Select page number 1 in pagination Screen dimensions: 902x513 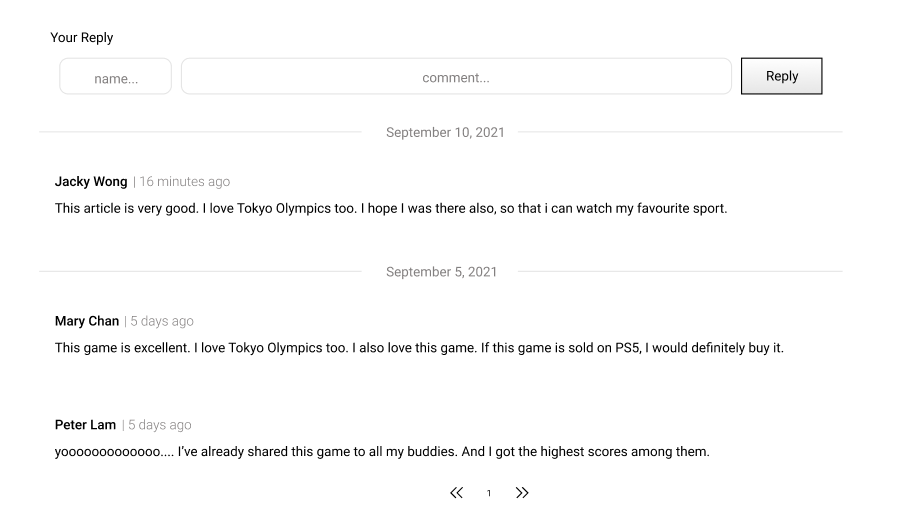489,494
